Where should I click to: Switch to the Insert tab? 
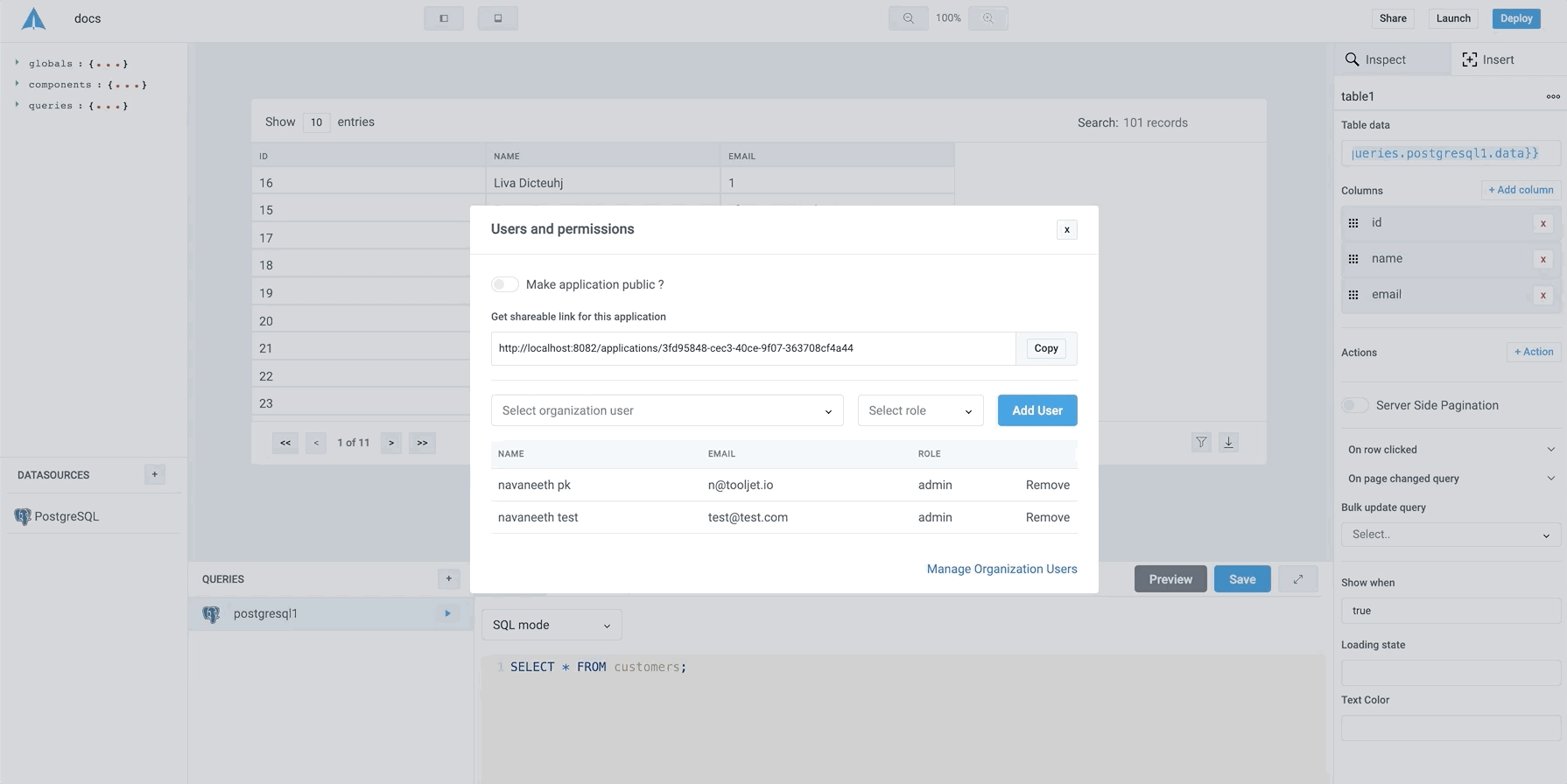[x=1487, y=59]
